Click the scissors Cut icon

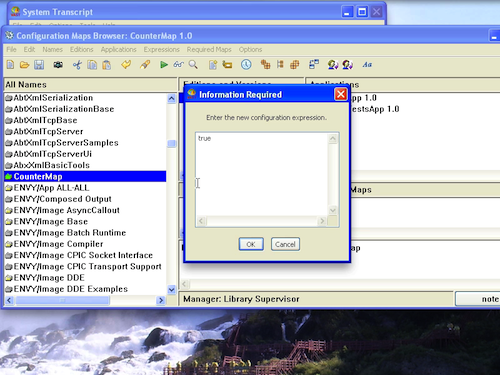coord(77,64)
